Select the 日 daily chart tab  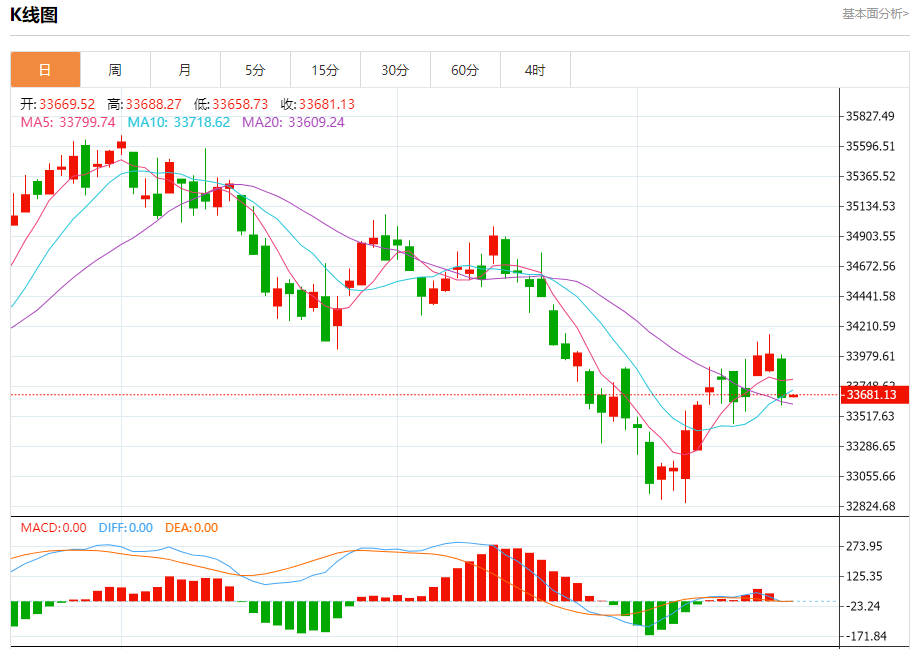pyautogui.click(x=46, y=70)
